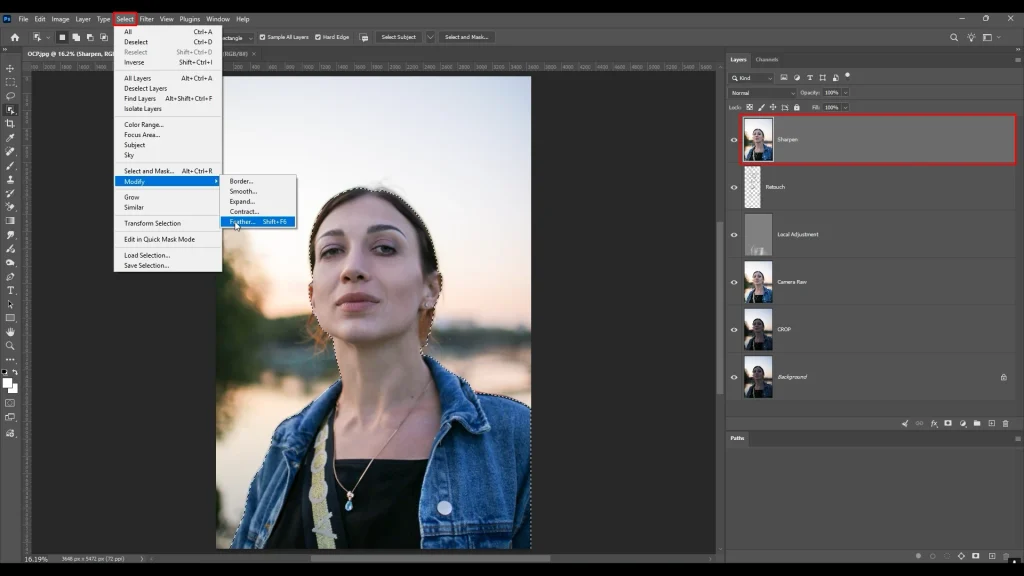Open the Filter menu
1024x576 pixels.
146,19
